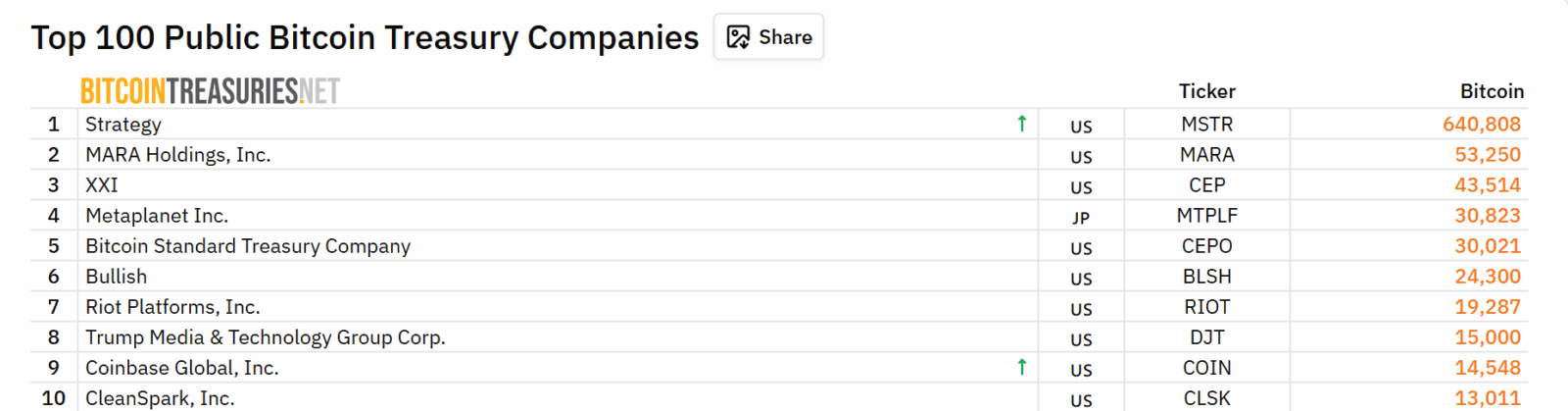Screen dimensions: 1568x411
Task: Open the Bullish company page
Action: click(x=117, y=277)
